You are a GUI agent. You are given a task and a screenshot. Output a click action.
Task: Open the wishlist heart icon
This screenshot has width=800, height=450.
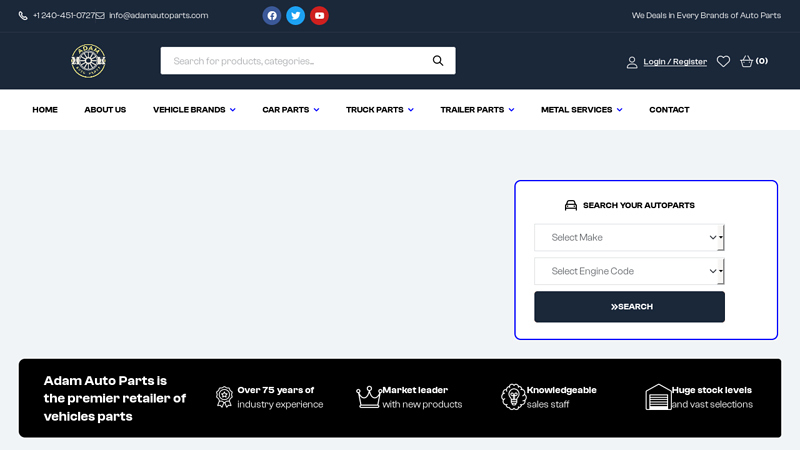point(723,61)
